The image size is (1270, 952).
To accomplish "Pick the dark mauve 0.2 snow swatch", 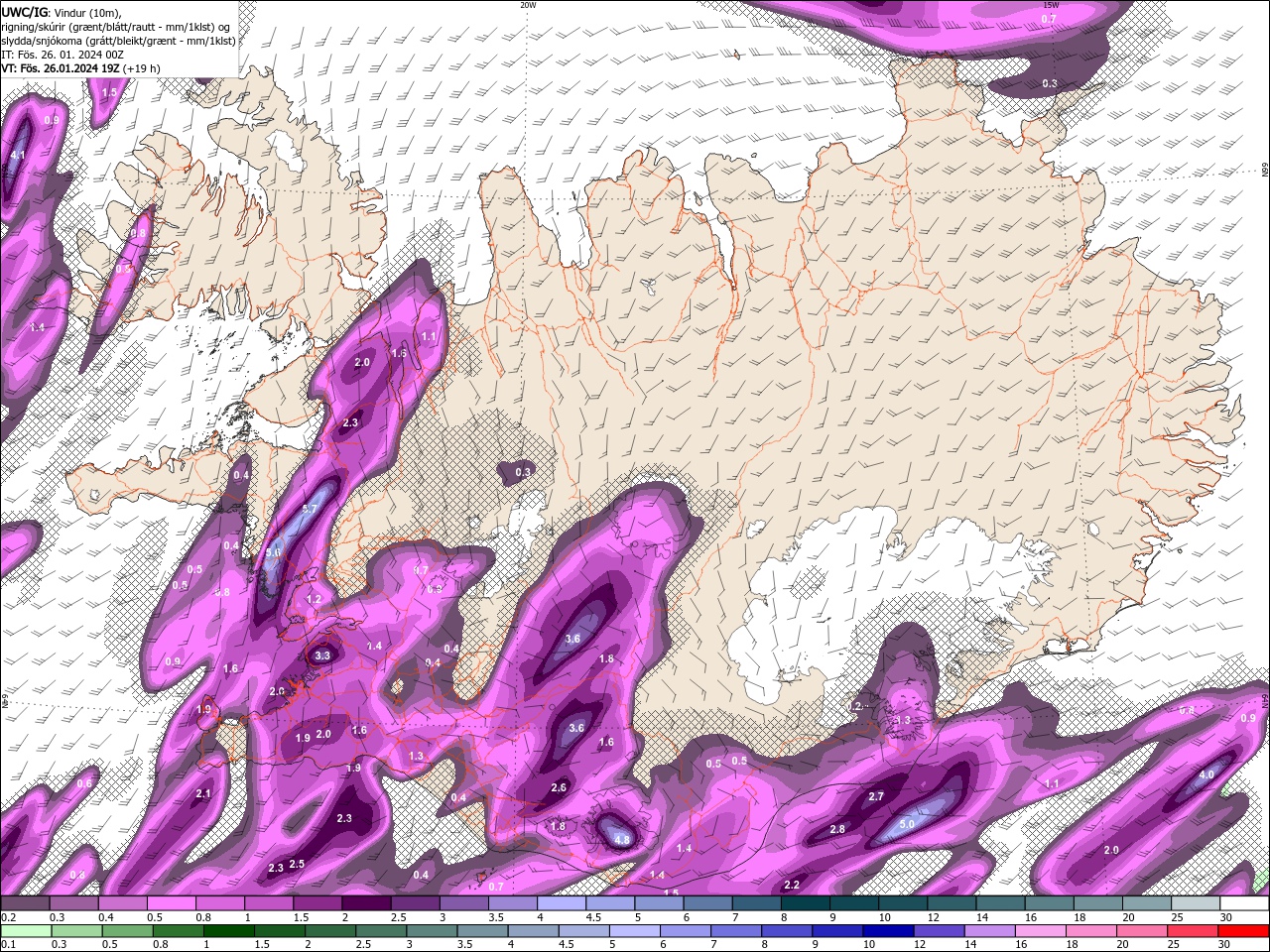I will coord(25,903).
